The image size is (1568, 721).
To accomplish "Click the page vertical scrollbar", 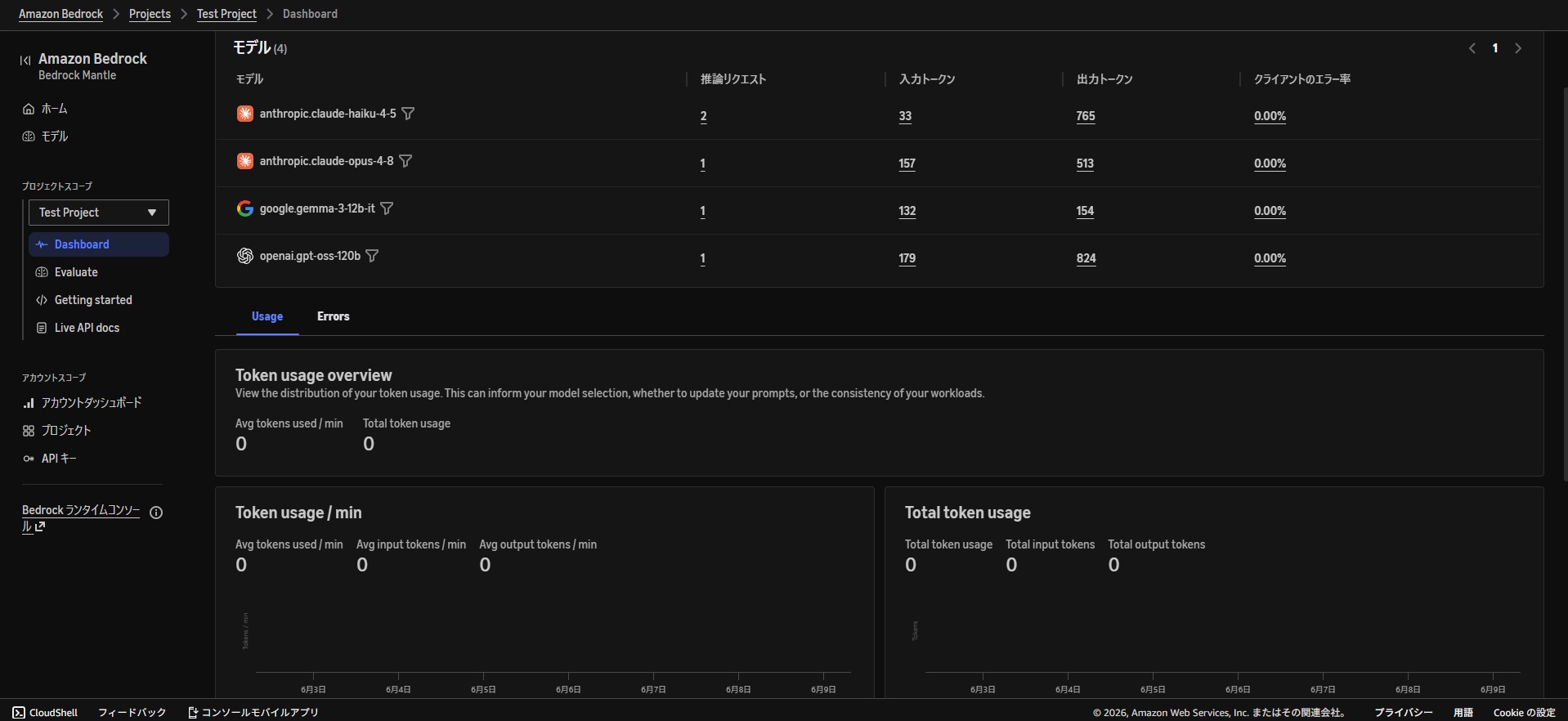I will pos(1565,284).
